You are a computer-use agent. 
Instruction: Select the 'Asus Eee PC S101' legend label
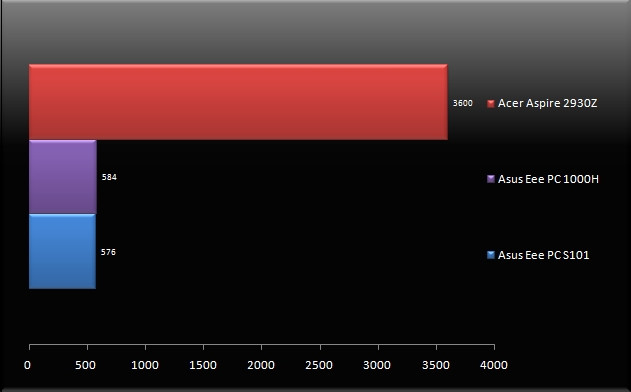(543, 255)
